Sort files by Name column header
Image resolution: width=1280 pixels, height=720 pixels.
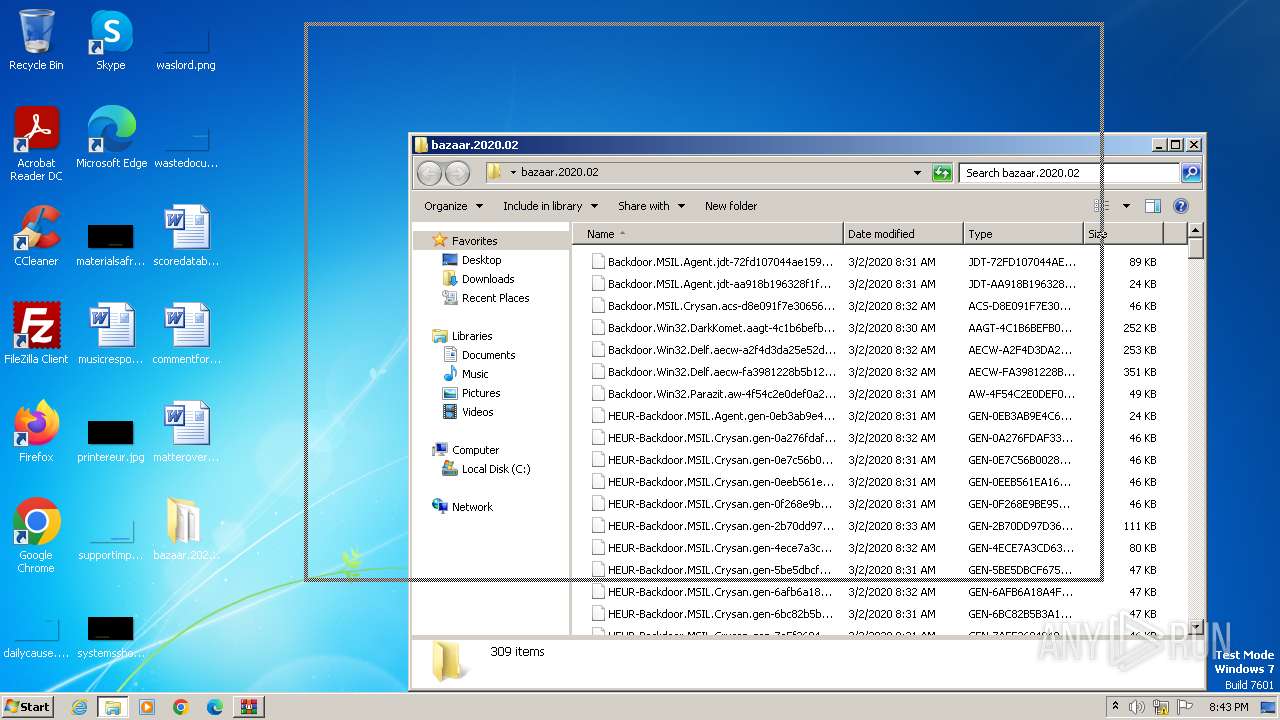[x=708, y=234]
